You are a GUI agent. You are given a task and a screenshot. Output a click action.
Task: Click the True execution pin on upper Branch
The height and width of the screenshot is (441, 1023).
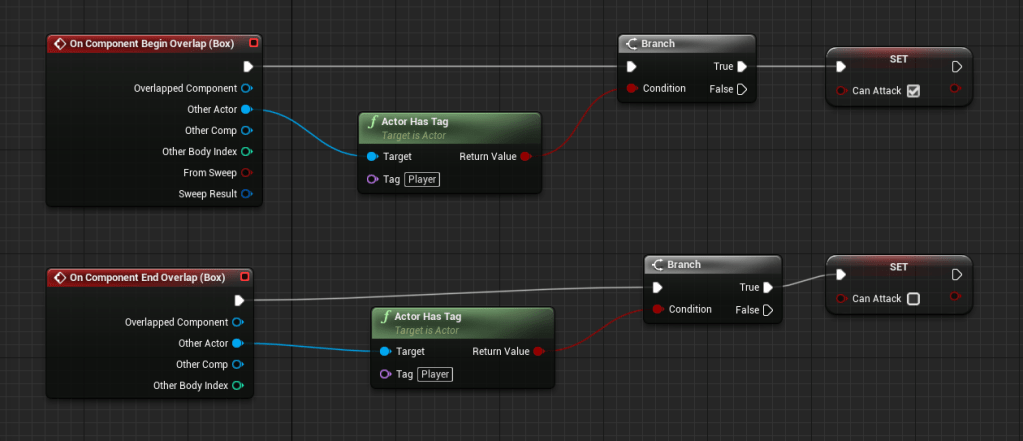(x=742, y=67)
